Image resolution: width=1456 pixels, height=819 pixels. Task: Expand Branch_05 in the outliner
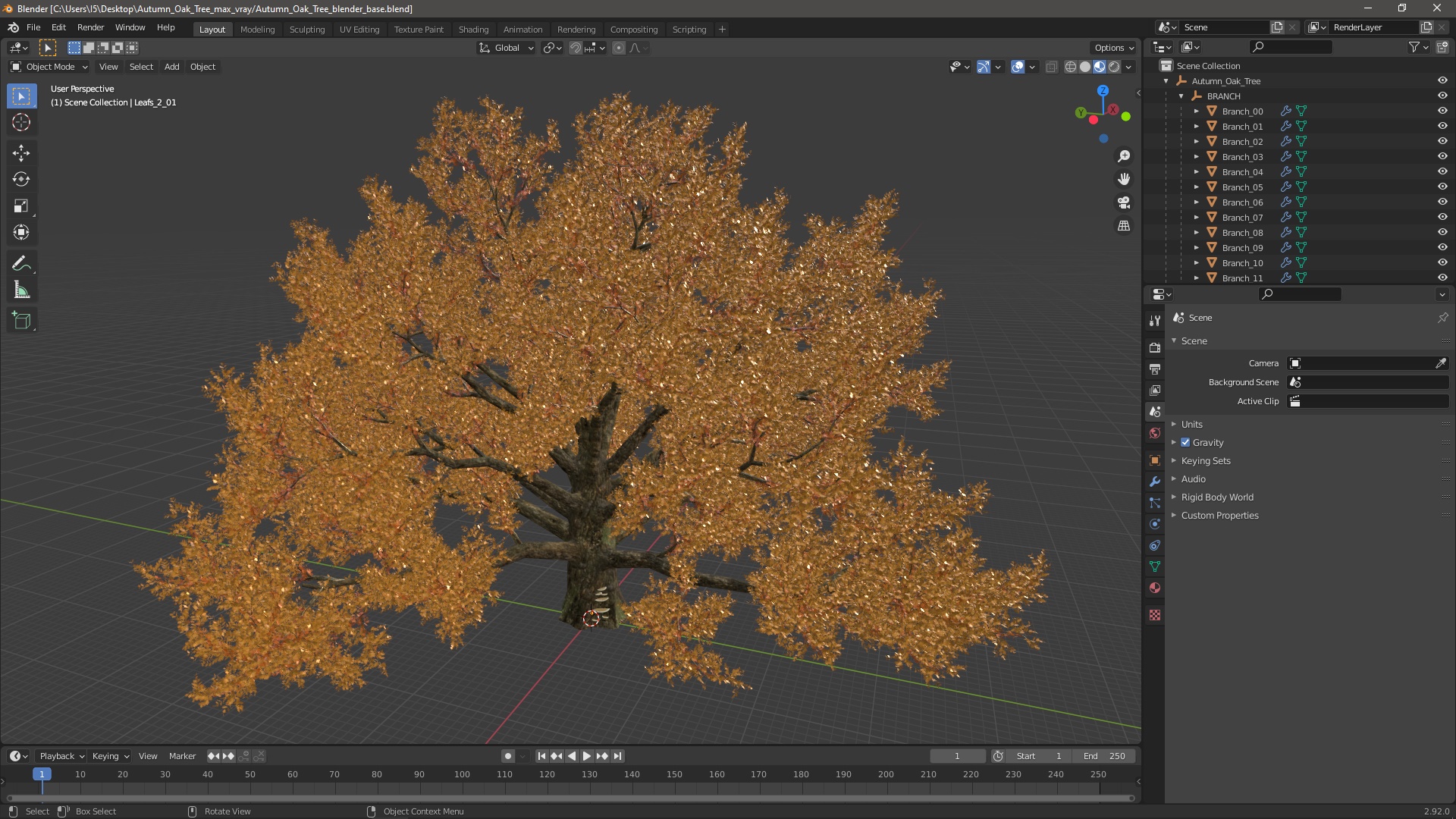(x=1197, y=187)
